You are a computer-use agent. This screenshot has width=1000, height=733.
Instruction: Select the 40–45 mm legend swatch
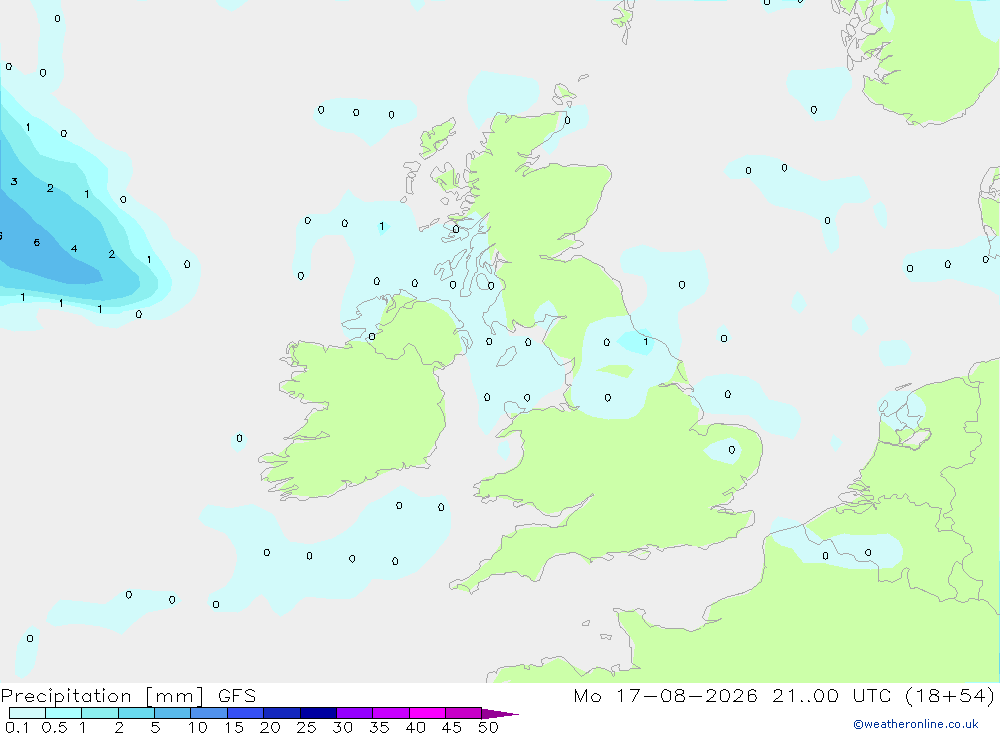click(427, 713)
